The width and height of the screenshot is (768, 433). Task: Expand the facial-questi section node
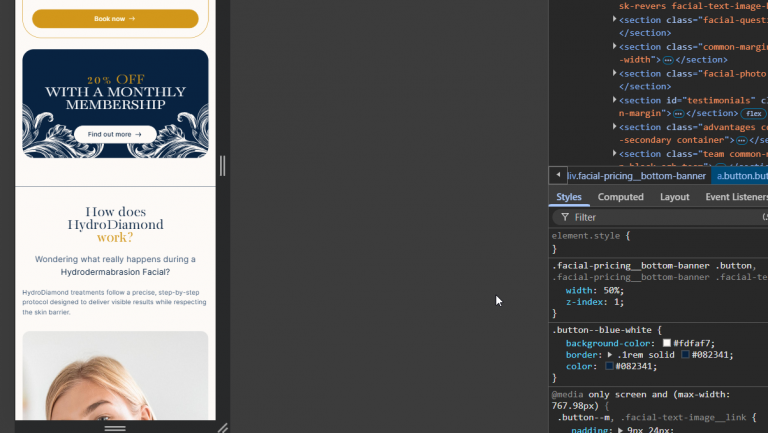tap(614, 19)
